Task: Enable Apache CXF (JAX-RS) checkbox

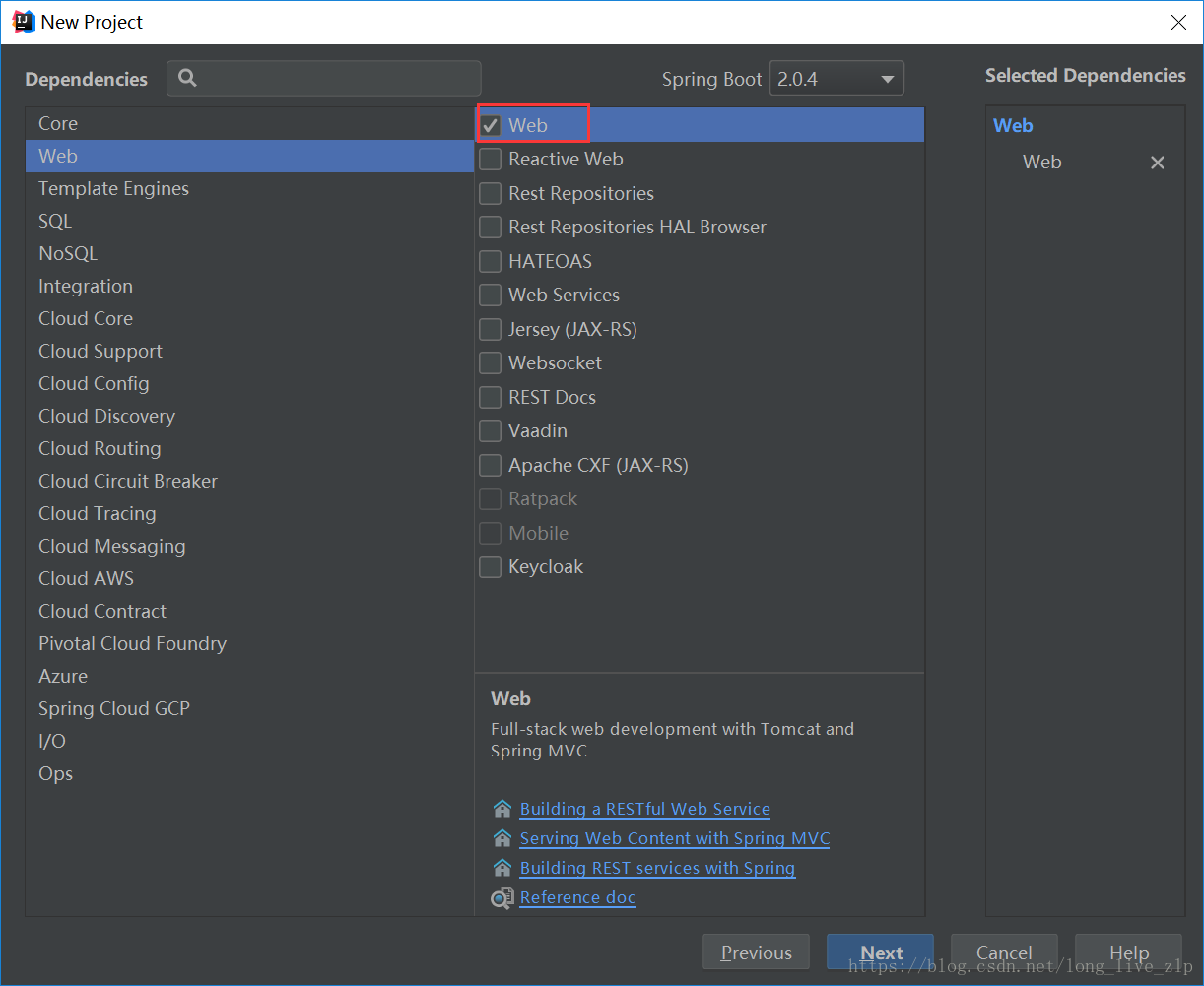Action: [x=490, y=465]
